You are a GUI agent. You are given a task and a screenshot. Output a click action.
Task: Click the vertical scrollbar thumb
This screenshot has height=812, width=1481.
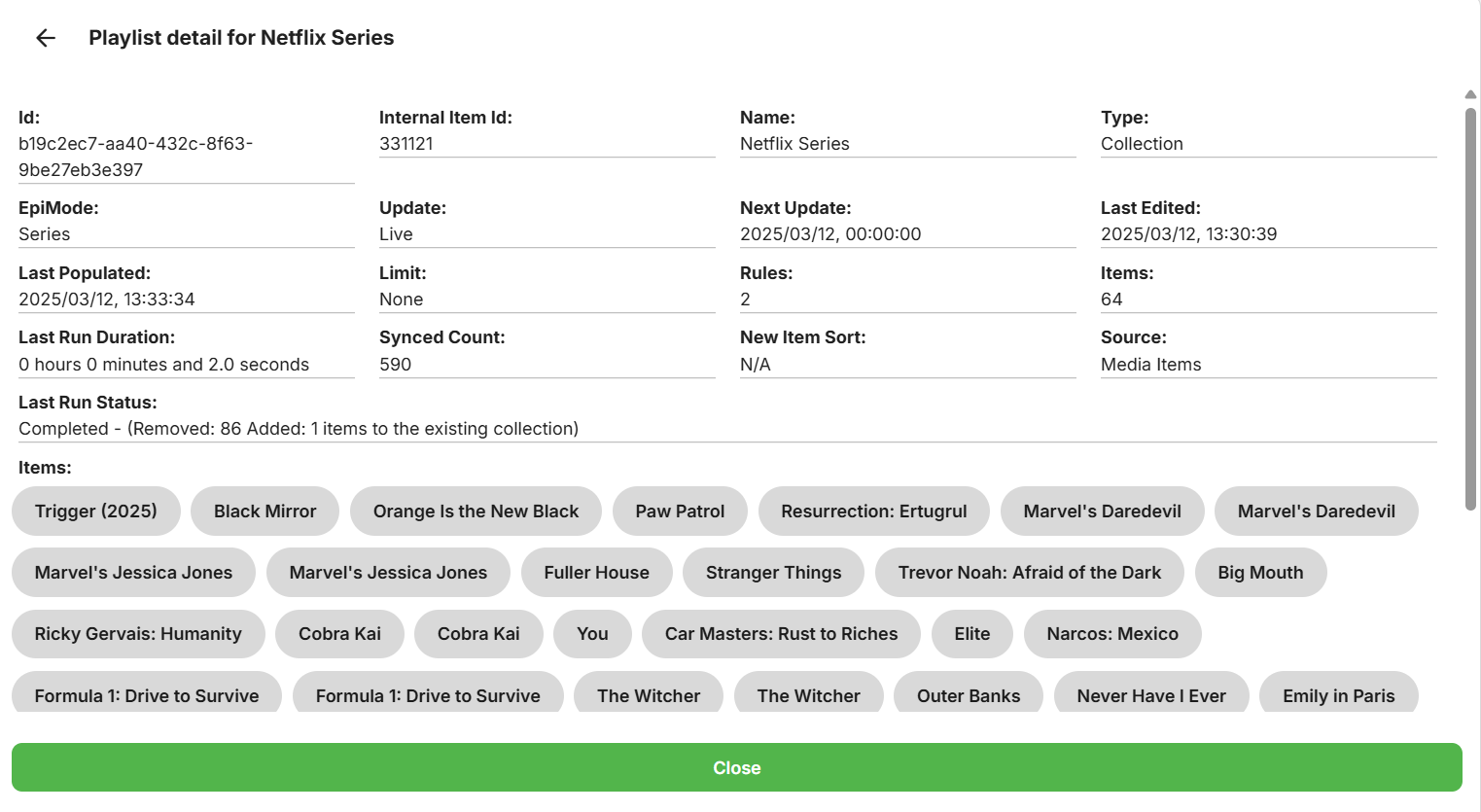click(1470, 306)
